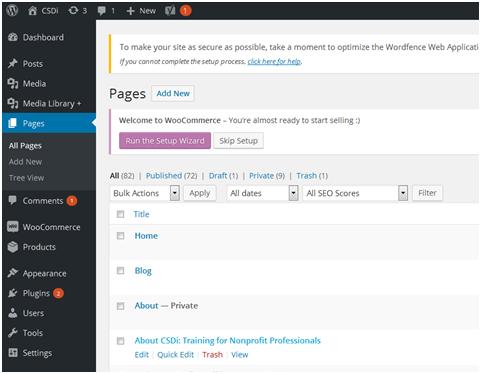Show All pages filter link
481x374 pixels.
[x=114, y=176]
